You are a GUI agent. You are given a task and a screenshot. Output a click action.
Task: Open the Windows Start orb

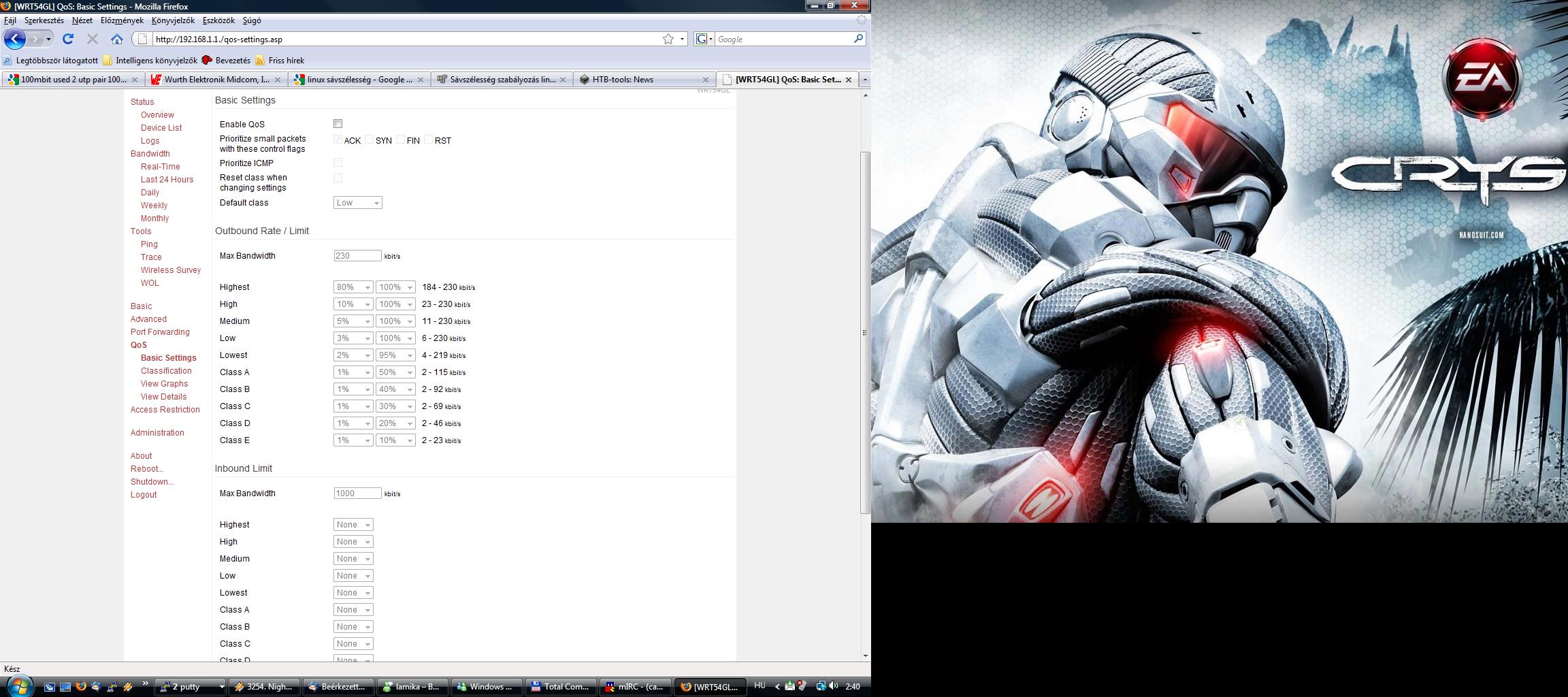point(18,686)
